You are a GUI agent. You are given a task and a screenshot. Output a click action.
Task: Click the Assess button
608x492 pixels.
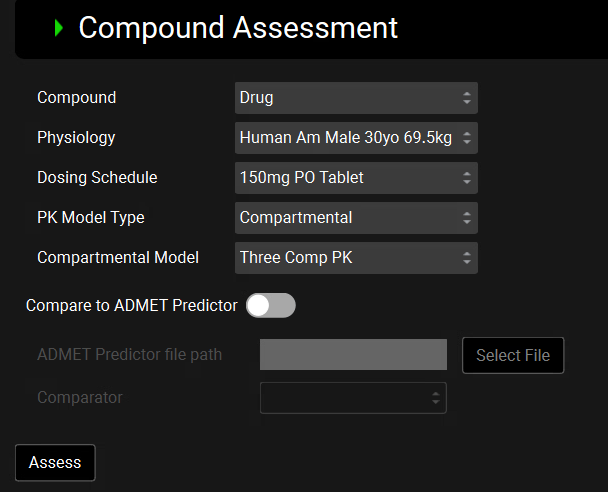coord(55,463)
